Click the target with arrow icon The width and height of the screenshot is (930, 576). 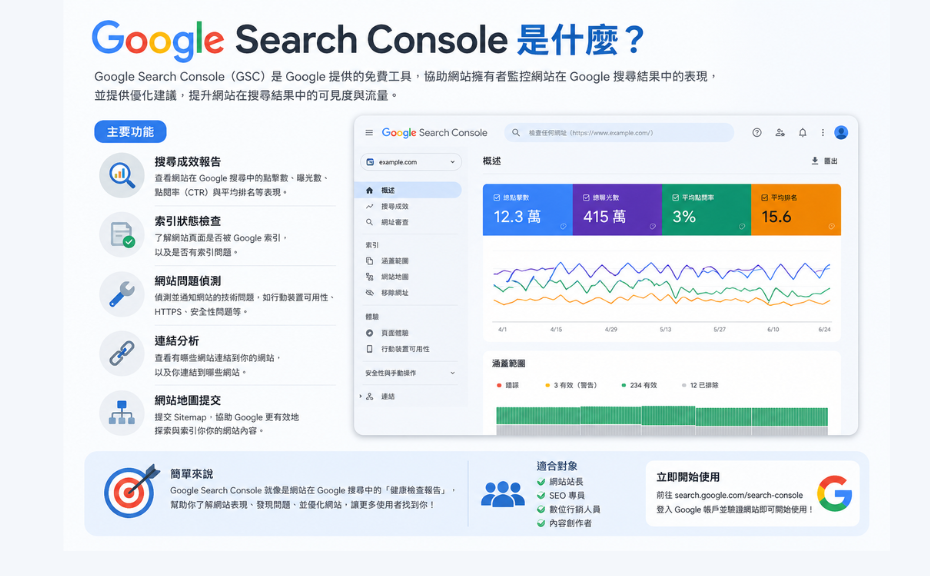click(130, 491)
